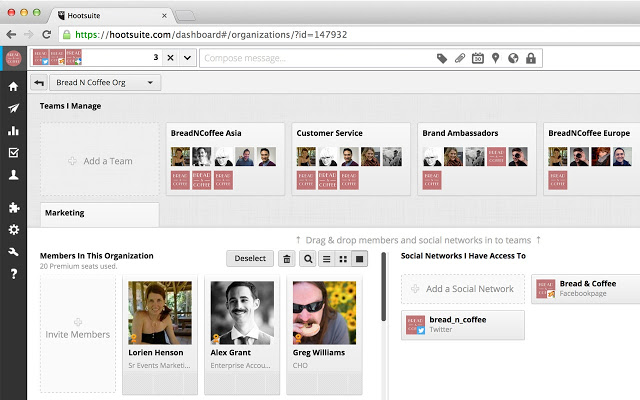Click Invite Members placeholder

(x=78, y=334)
